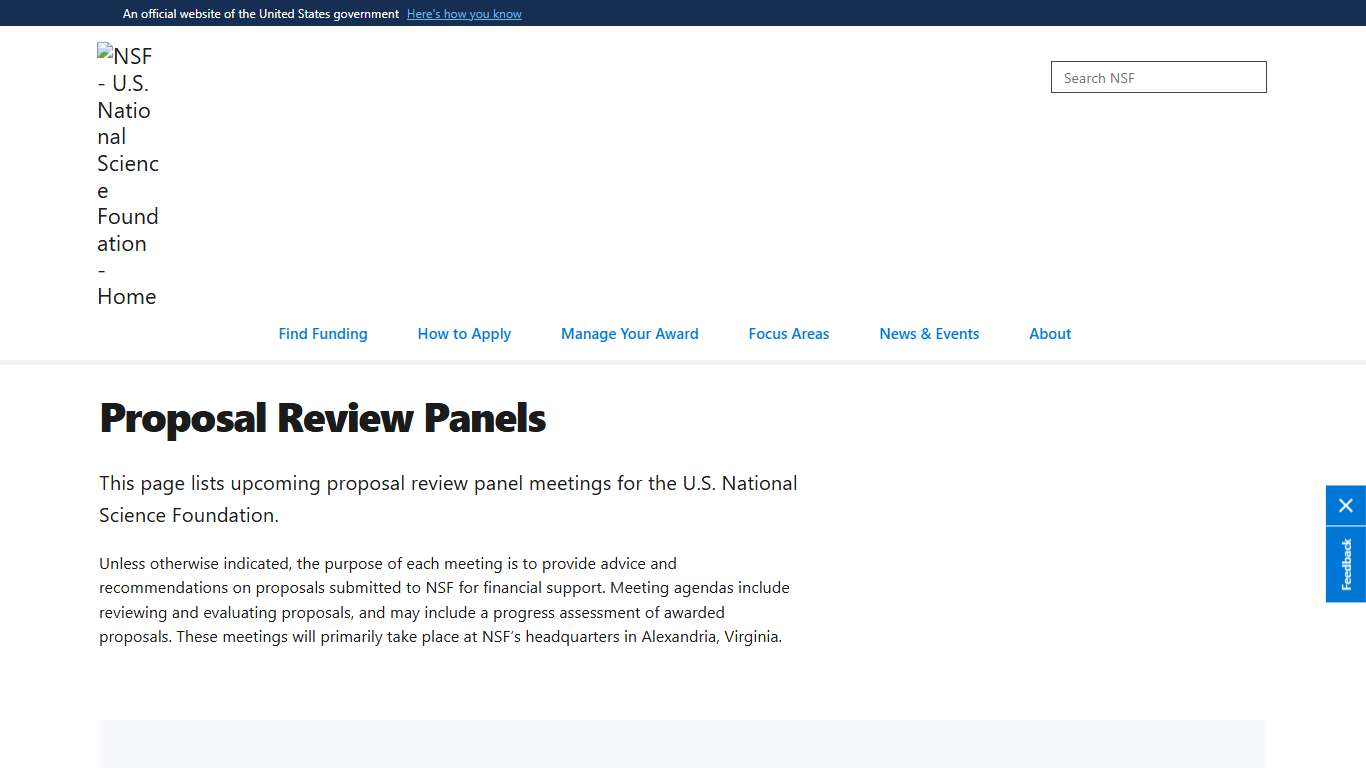Viewport: 1366px width, 768px height.
Task: Click the official government banner notice
Action: 260,13
